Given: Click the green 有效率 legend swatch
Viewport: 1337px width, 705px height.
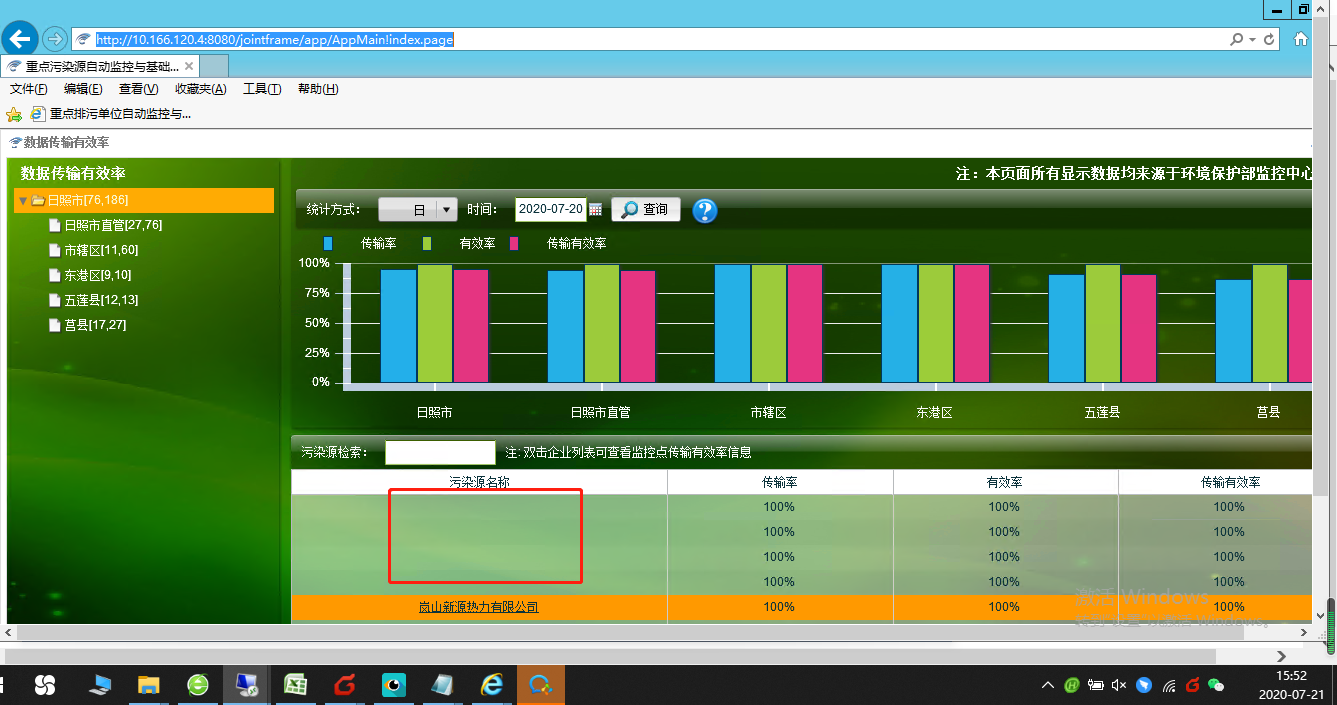Looking at the screenshot, I should (x=427, y=243).
